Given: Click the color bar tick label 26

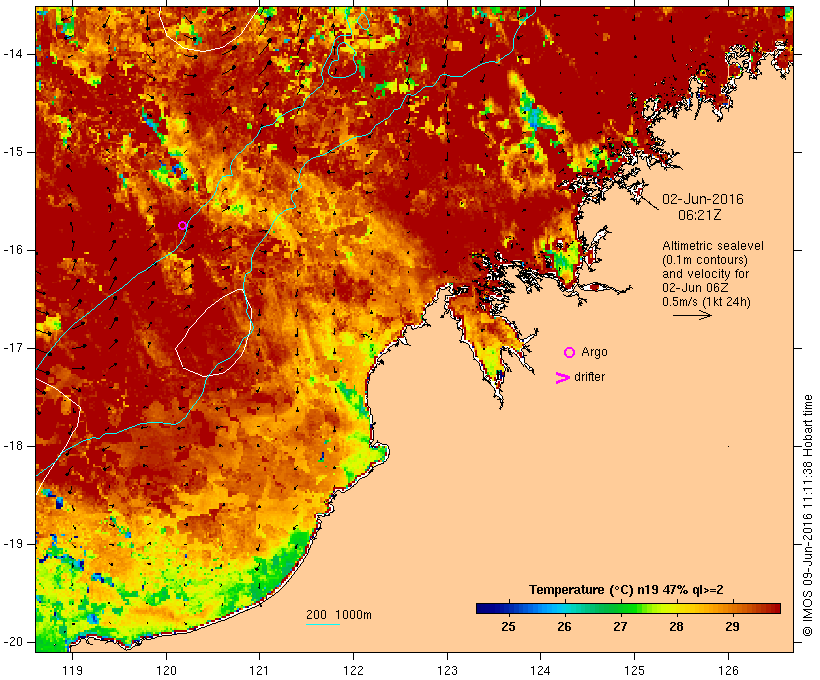Looking at the screenshot, I should point(564,627).
